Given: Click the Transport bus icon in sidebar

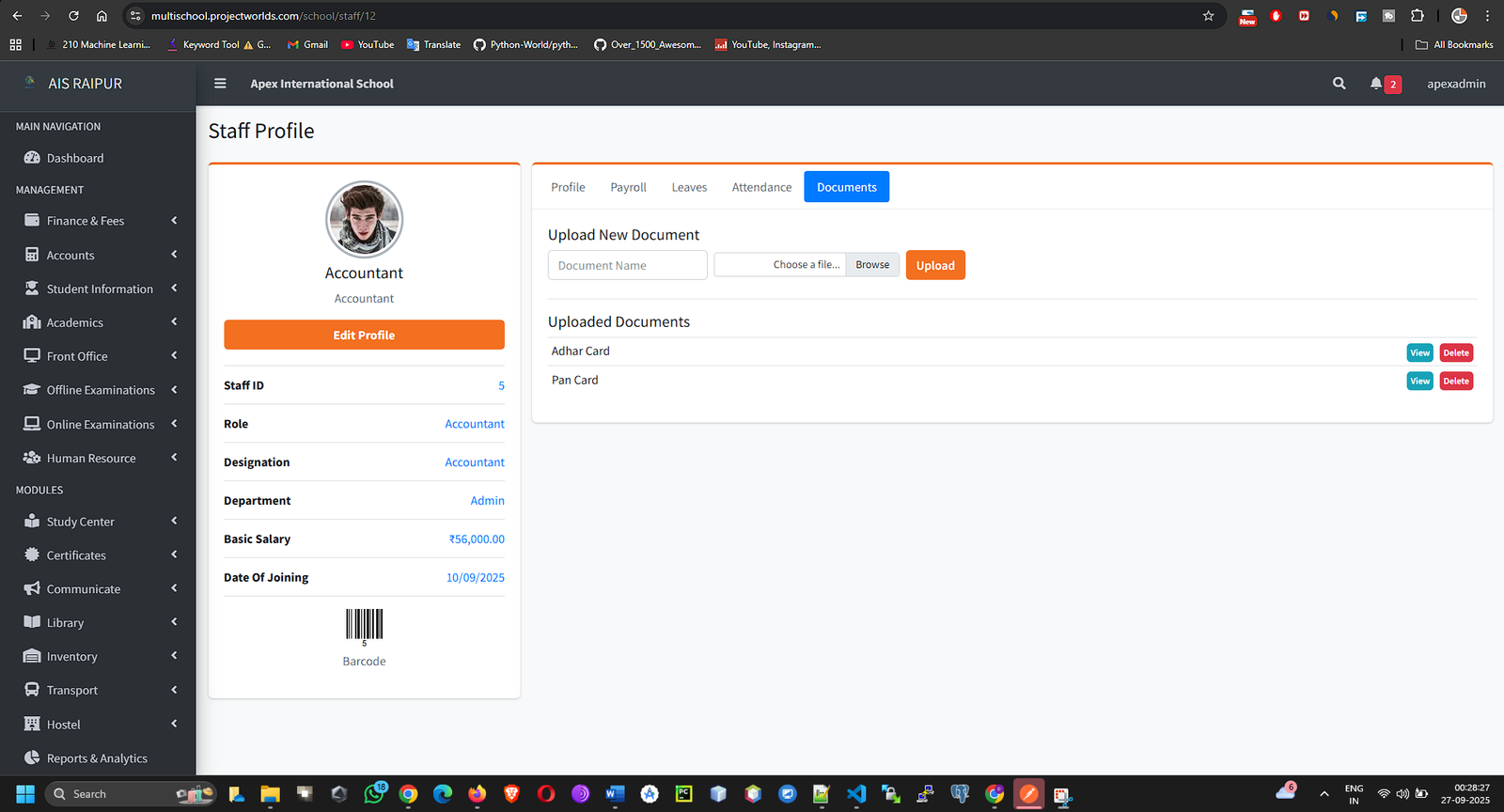Looking at the screenshot, I should [x=32, y=690].
